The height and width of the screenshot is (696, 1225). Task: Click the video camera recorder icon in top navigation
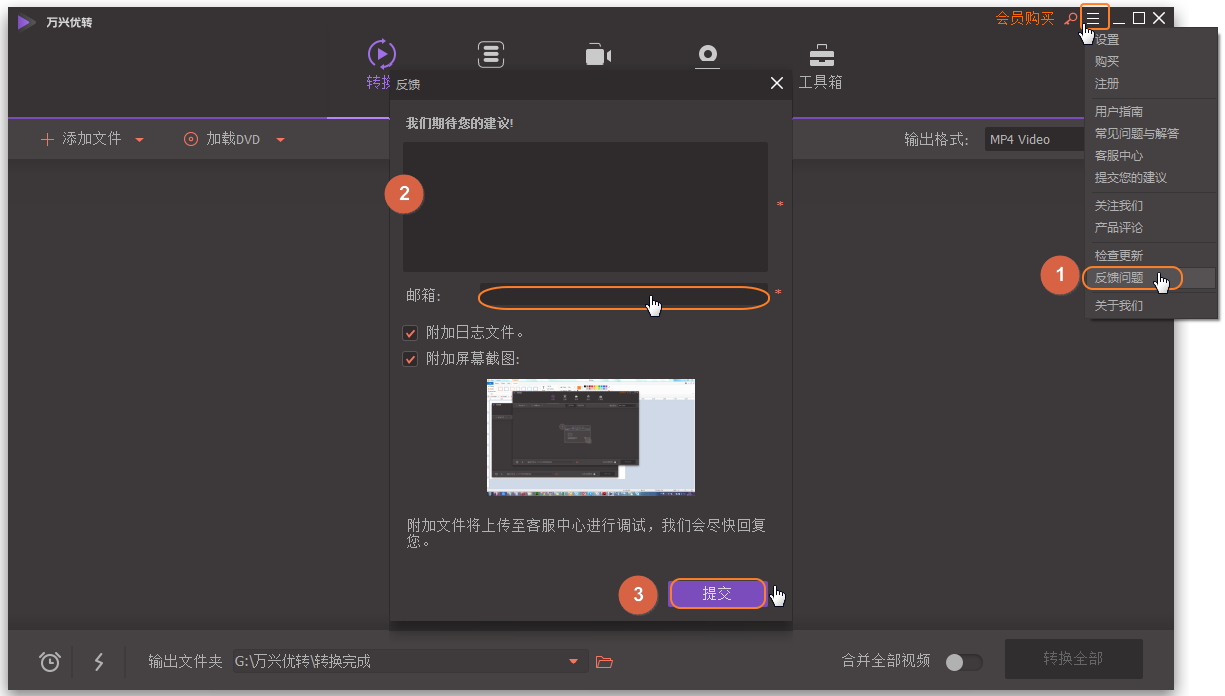tap(598, 55)
